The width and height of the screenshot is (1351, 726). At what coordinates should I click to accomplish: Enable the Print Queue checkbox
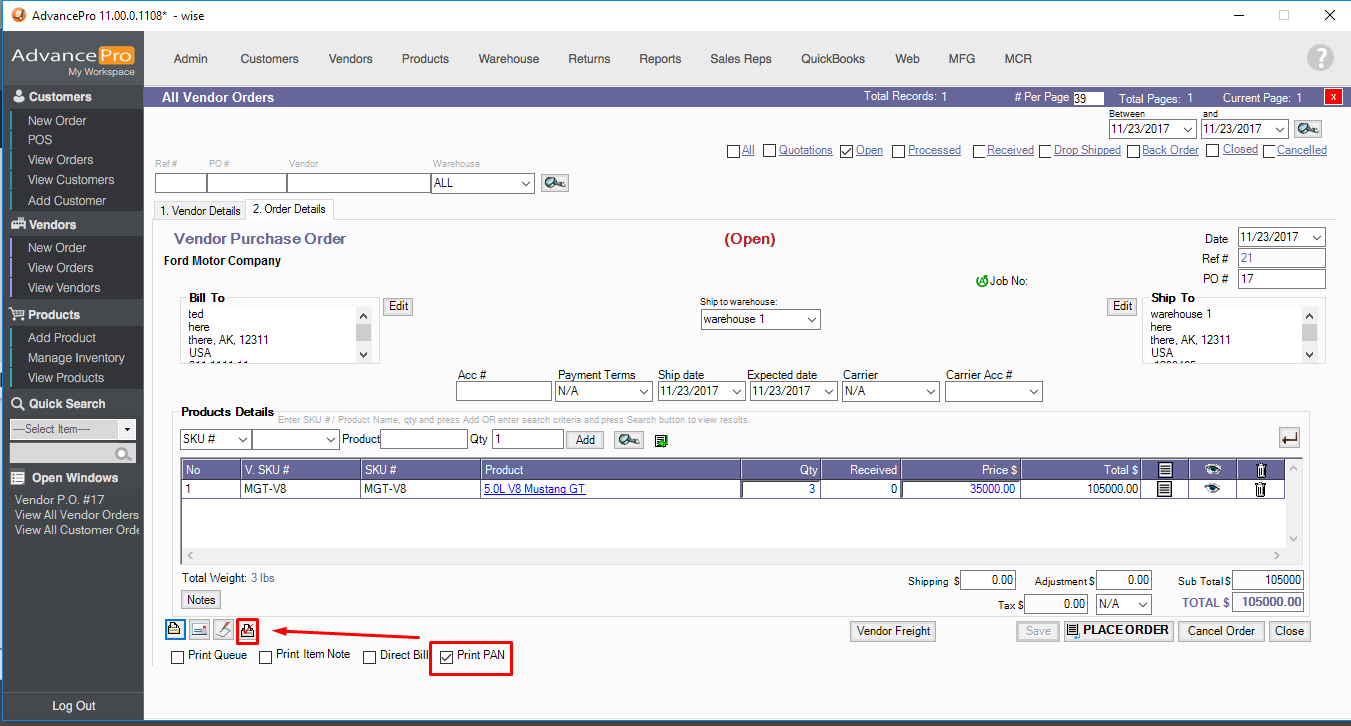click(x=178, y=657)
